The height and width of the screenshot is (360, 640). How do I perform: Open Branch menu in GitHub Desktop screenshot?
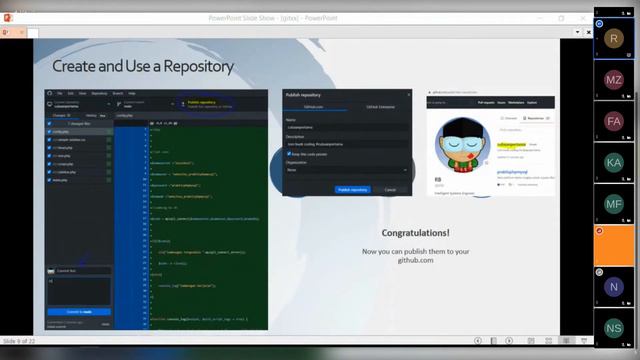(x=118, y=93)
